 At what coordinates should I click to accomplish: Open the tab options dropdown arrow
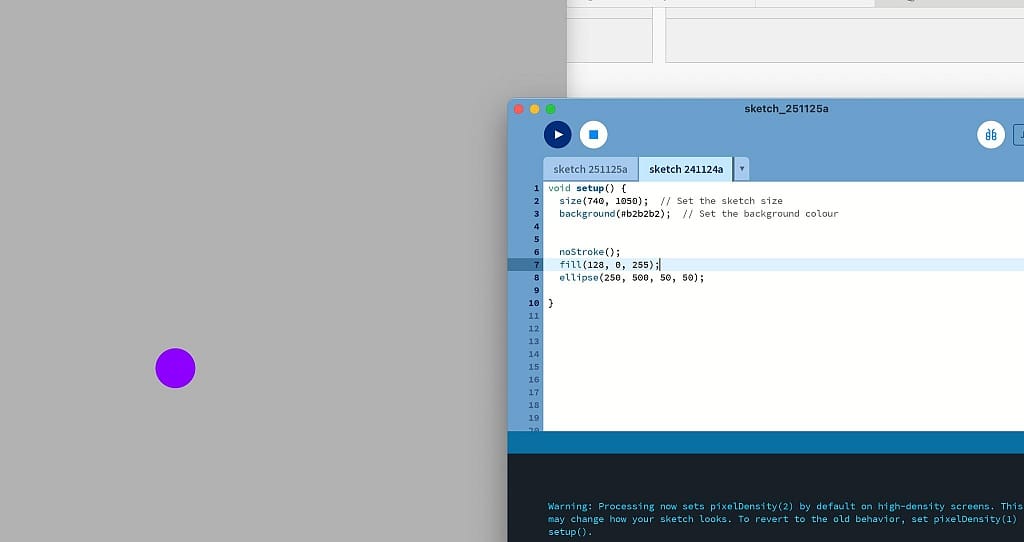(742, 169)
